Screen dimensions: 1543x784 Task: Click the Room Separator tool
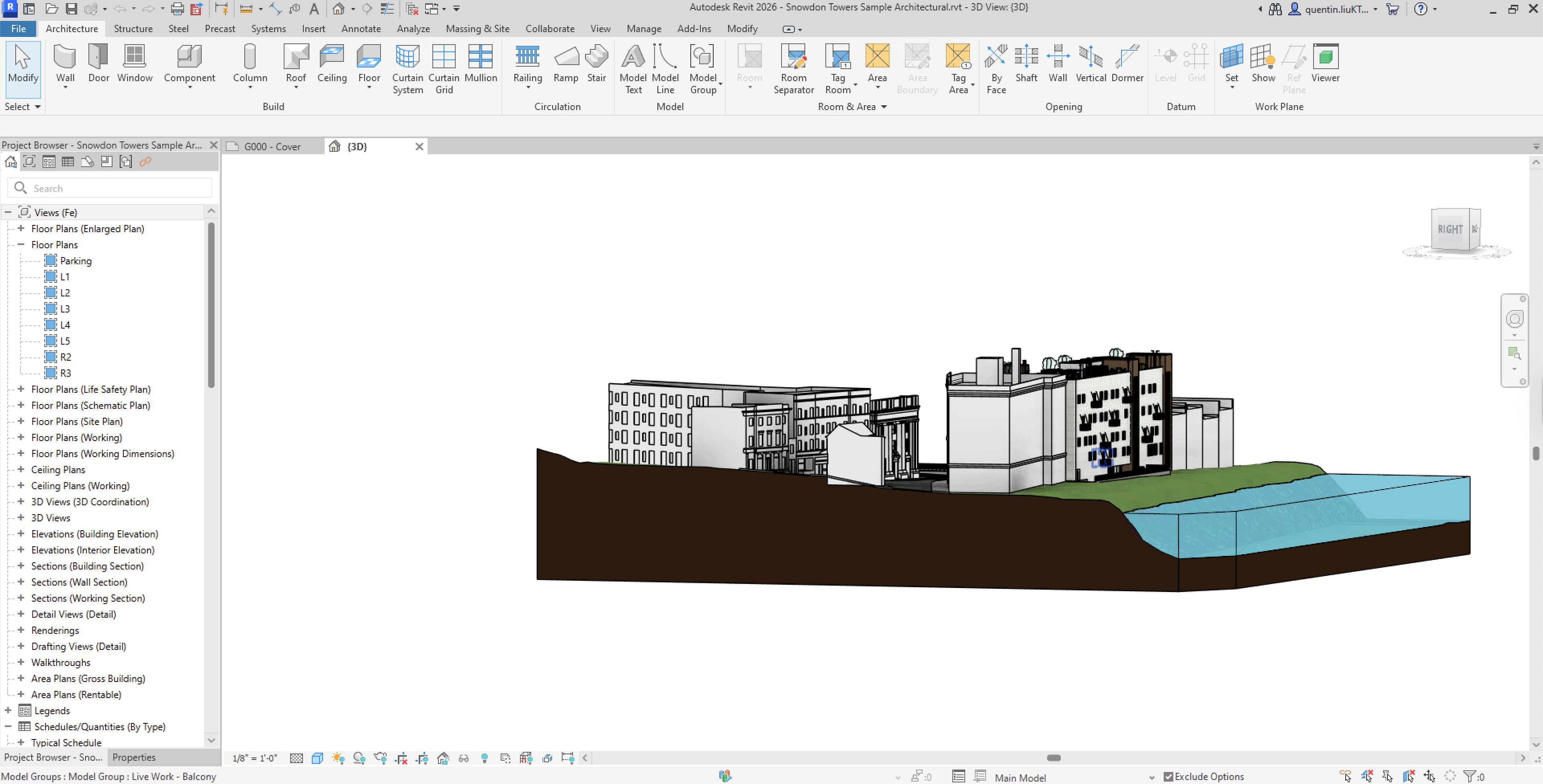tap(793, 69)
